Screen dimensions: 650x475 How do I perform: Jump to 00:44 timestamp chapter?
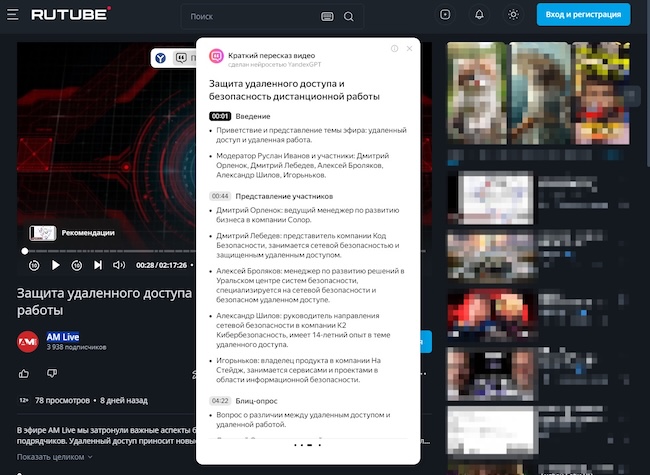pyautogui.click(x=220, y=196)
